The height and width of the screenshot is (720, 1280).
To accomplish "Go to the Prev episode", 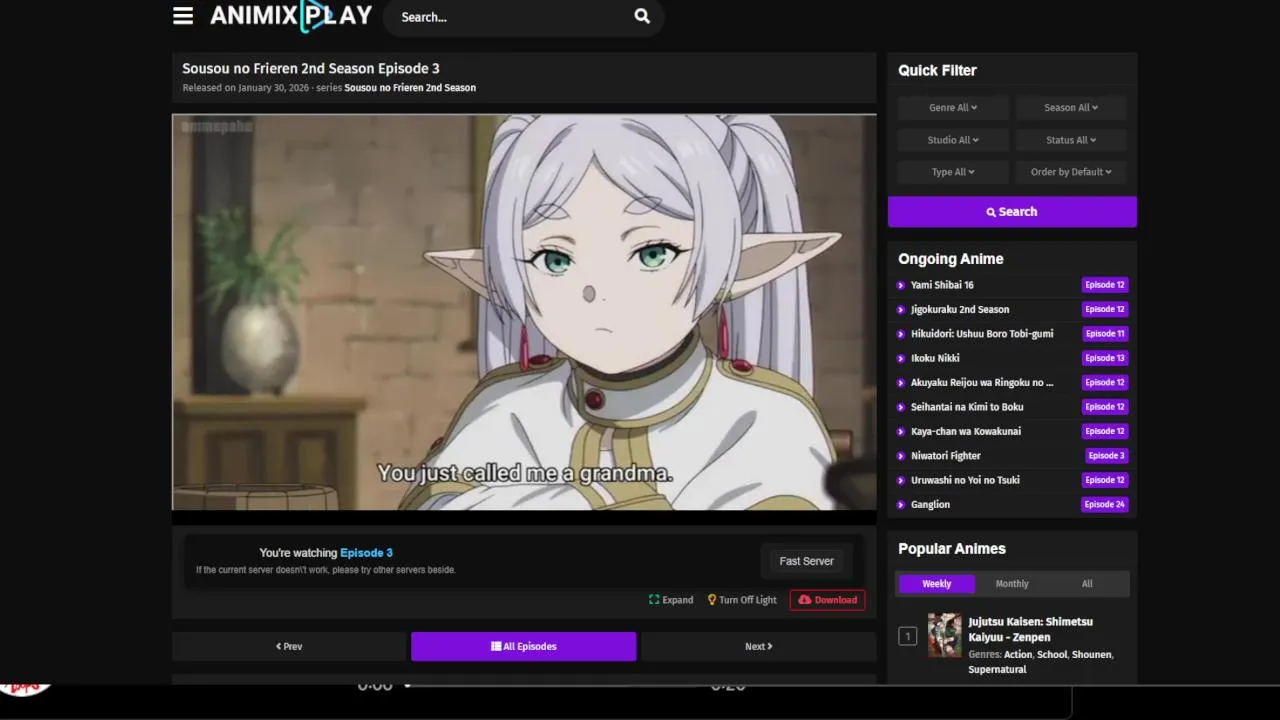I will 289,646.
